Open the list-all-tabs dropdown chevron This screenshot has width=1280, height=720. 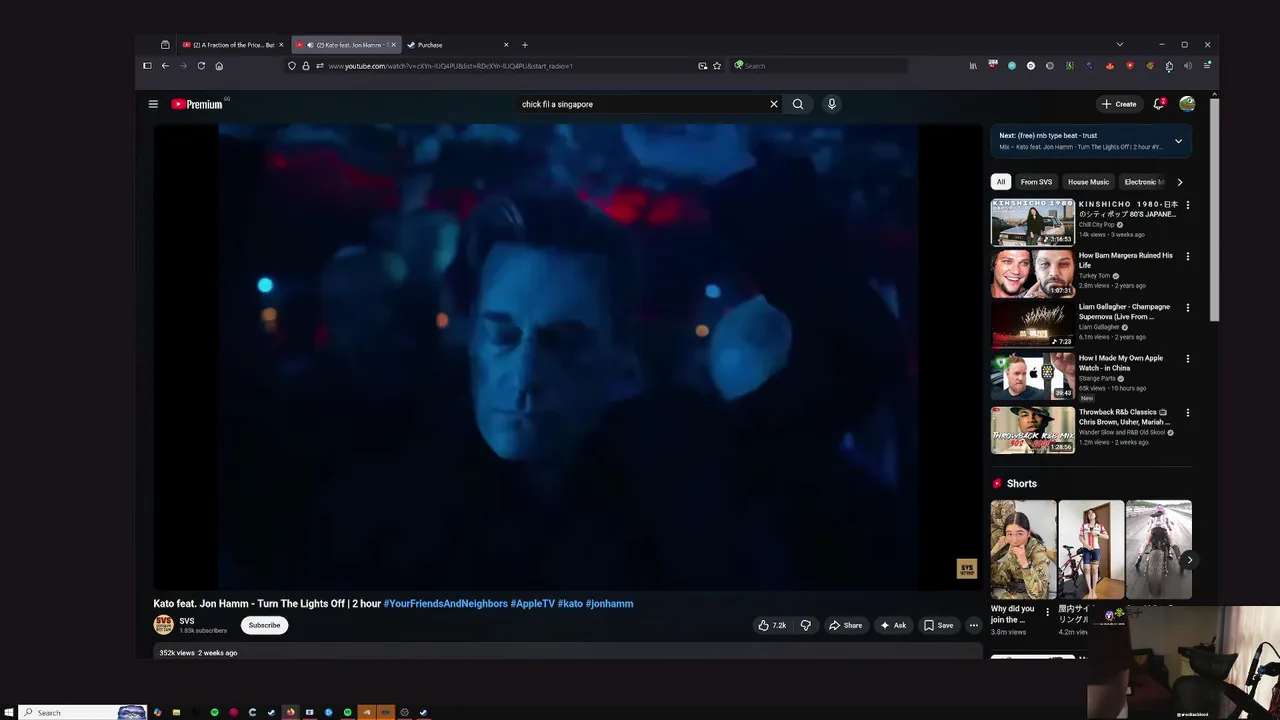point(1119,45)
